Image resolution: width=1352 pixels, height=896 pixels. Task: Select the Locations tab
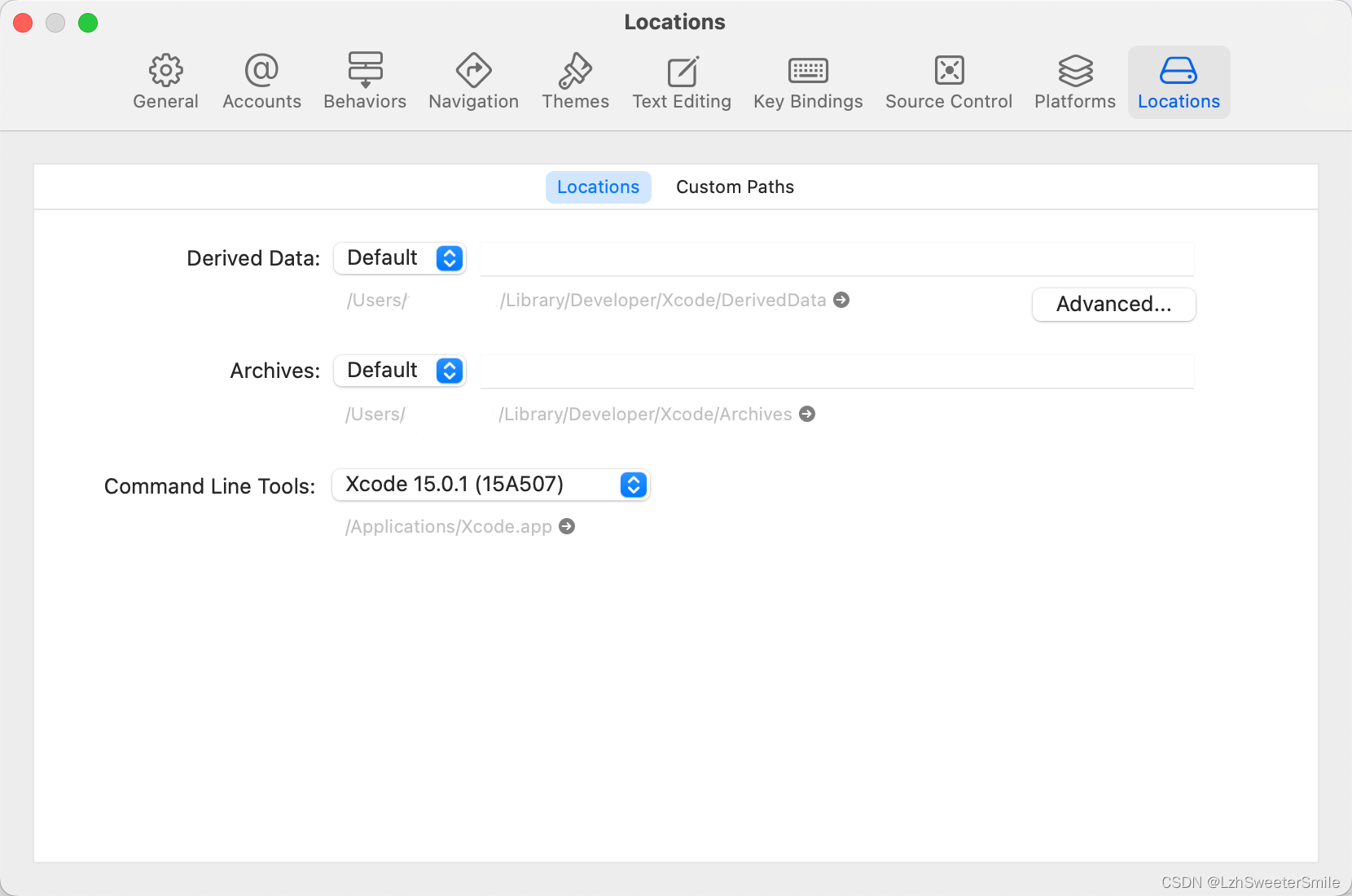598,187
